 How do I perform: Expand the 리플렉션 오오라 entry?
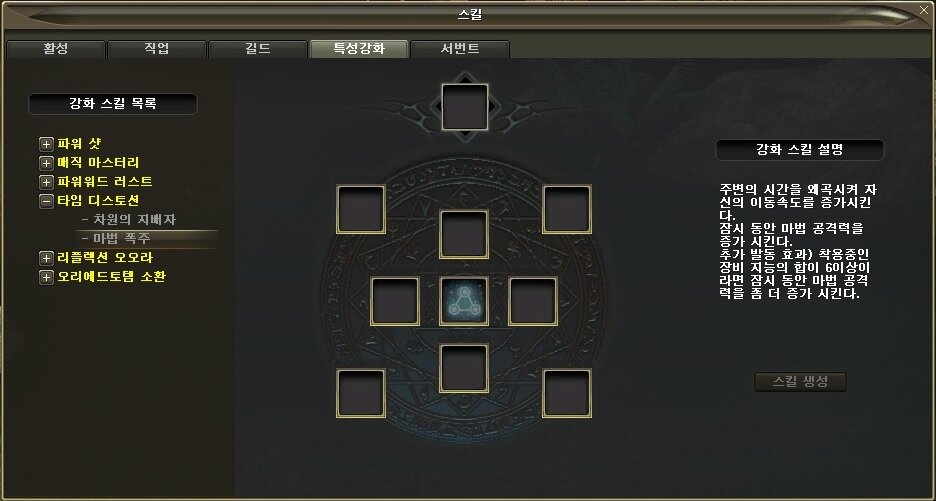[46, 258]
